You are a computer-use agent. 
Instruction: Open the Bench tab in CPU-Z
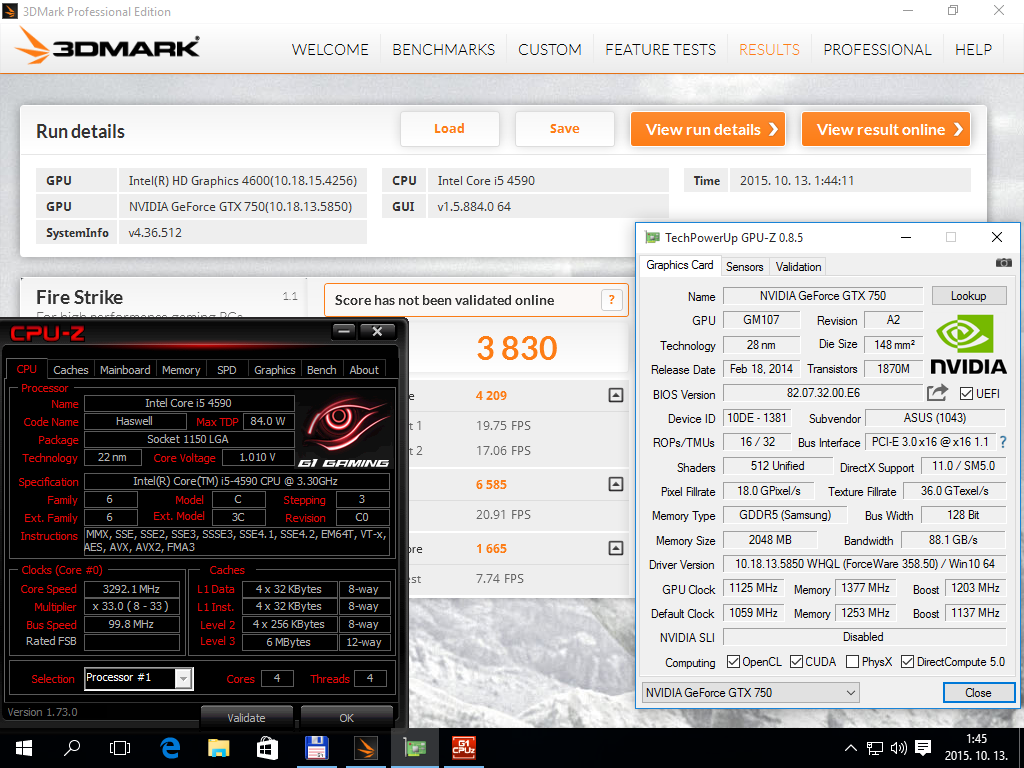(321, 370)
